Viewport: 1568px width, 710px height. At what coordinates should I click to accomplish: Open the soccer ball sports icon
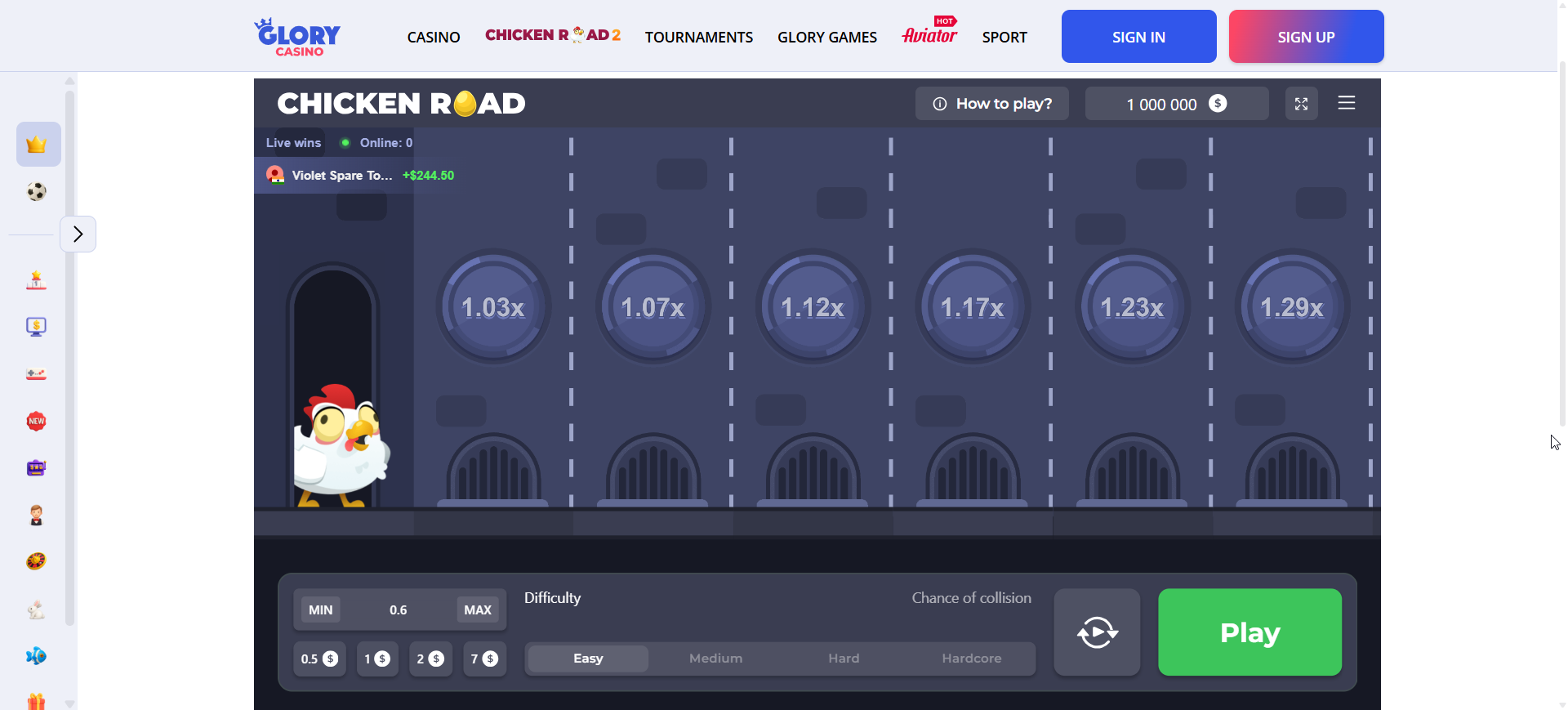(37, 192)
